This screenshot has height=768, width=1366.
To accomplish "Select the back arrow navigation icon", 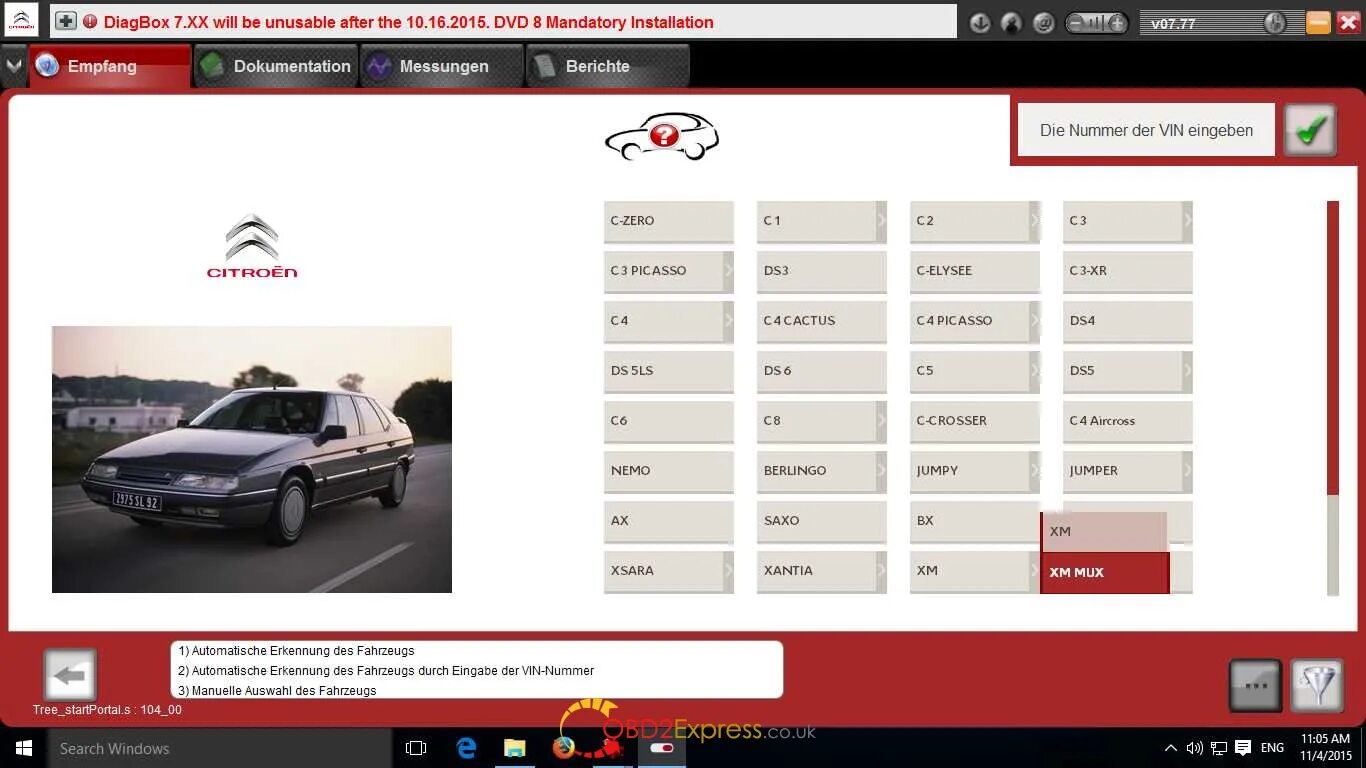I will [x=68, y=675].
